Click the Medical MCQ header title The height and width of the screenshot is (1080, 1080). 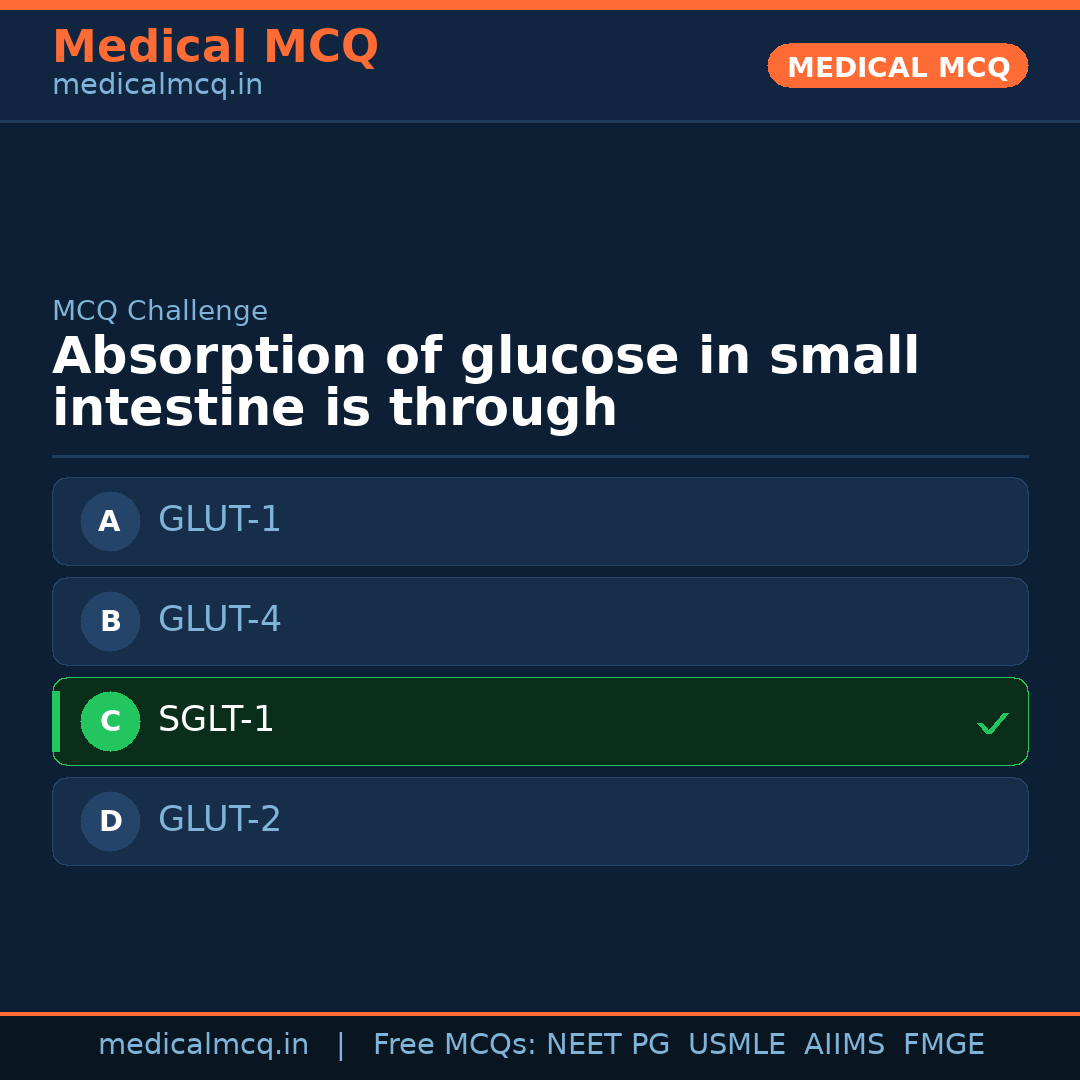215,47
